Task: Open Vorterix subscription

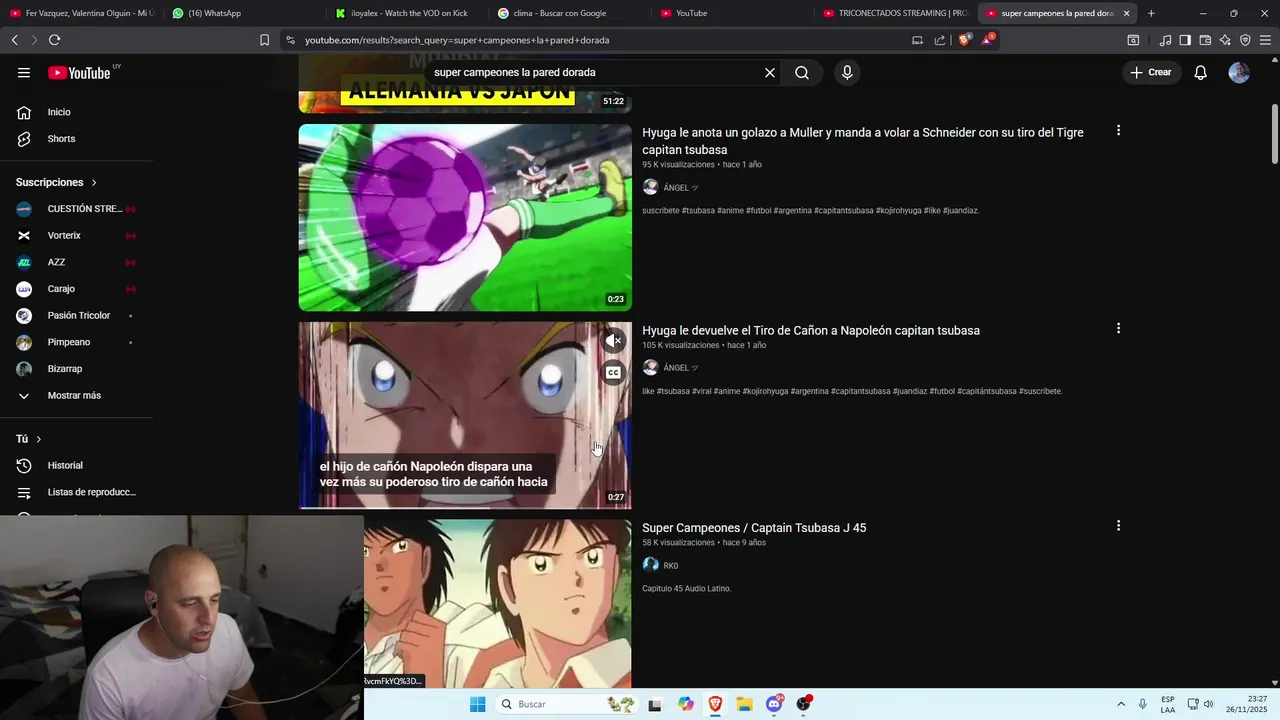Action: pos(77,235)
